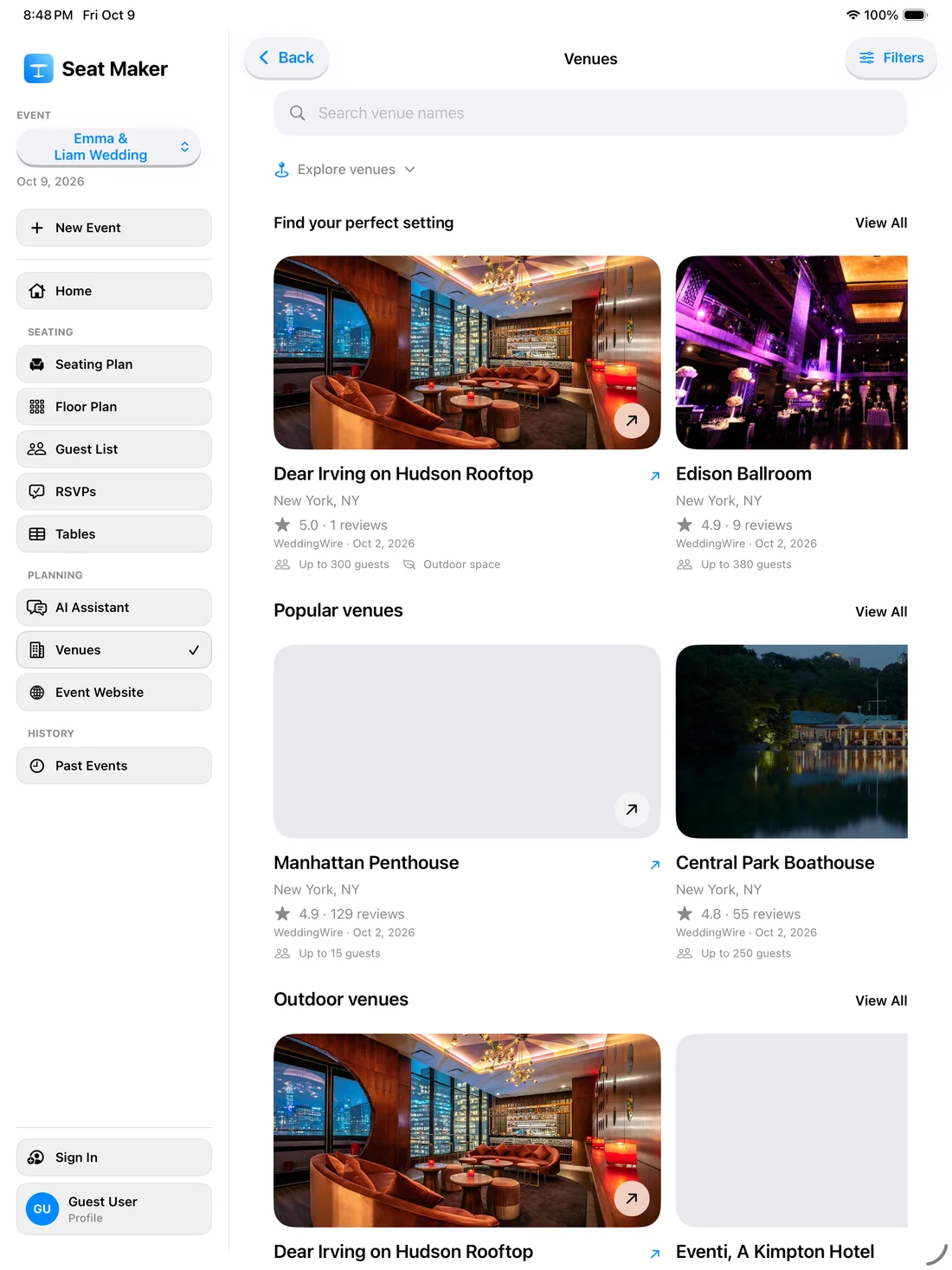The image size is (952, 1270).
Task: Check battery icon in status bar
Action: pyautogui.click(x=916, y=15)
